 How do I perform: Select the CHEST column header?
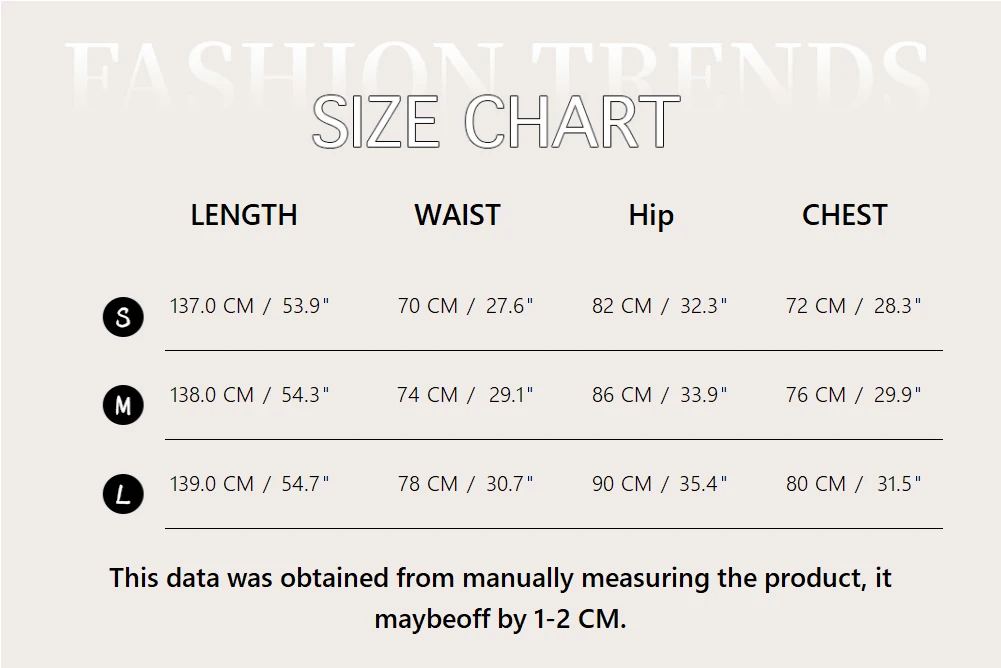[x=844, y=215]
